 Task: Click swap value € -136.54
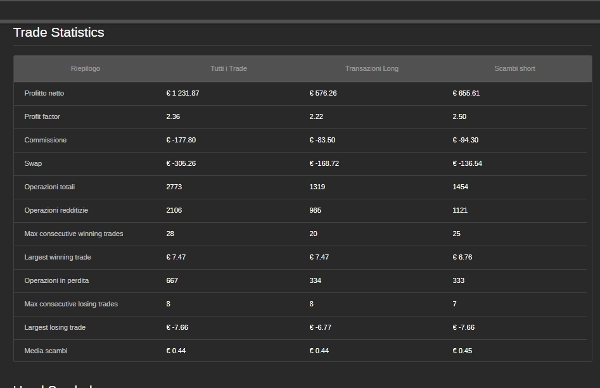pyautogui.click(x=467, y=163)
